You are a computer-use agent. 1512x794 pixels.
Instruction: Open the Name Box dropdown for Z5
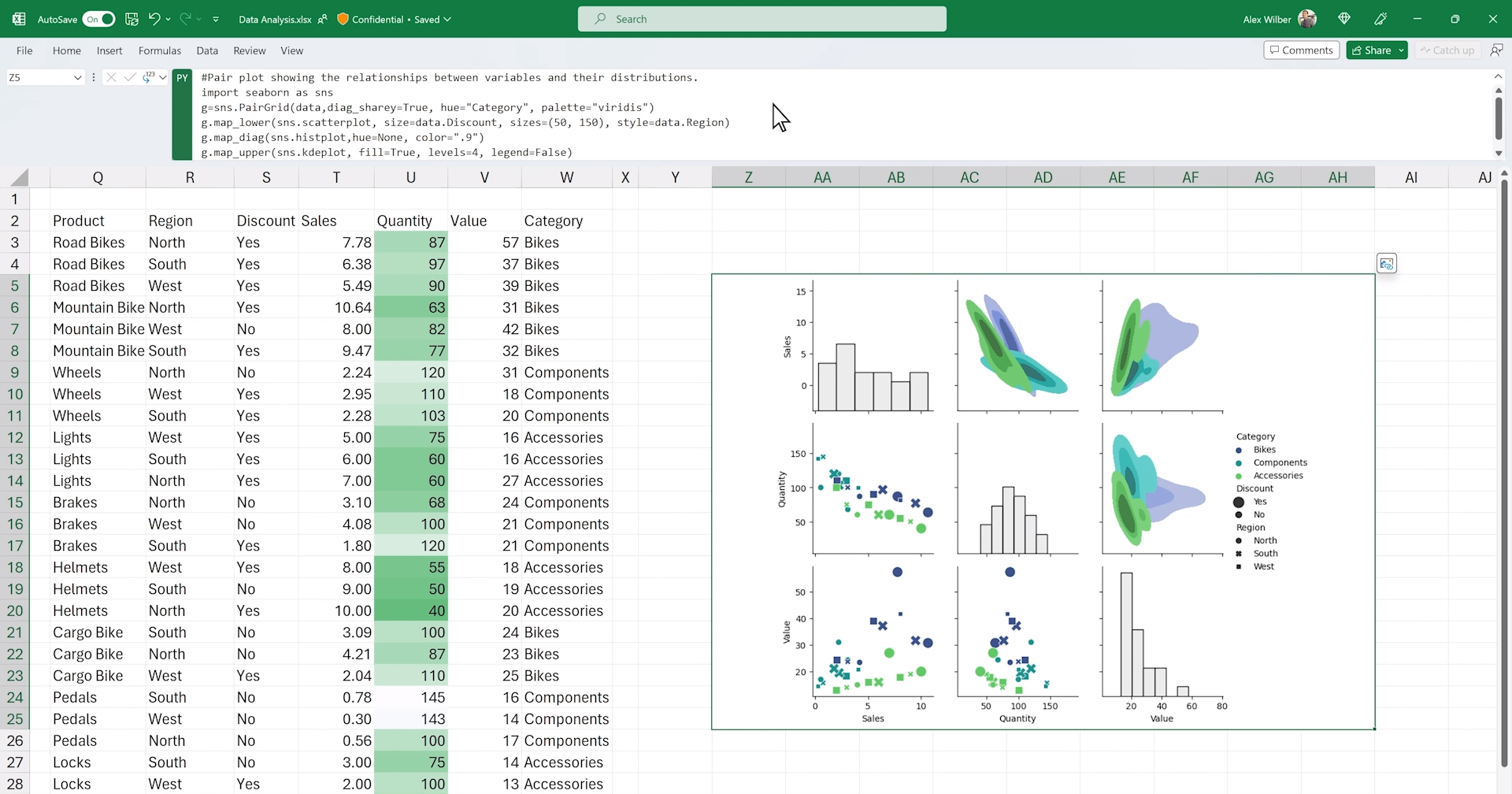tap(77, 77)
